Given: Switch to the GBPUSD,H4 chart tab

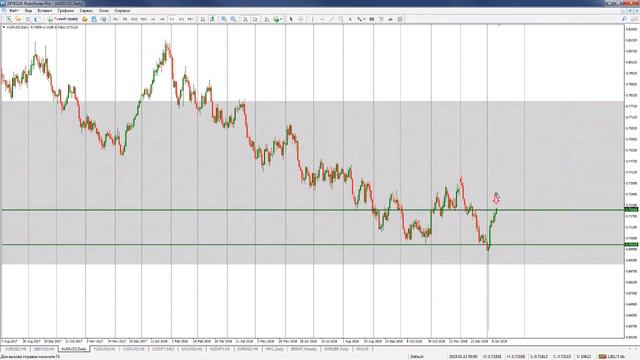Looking at the screenshot, I should (44, 349).
